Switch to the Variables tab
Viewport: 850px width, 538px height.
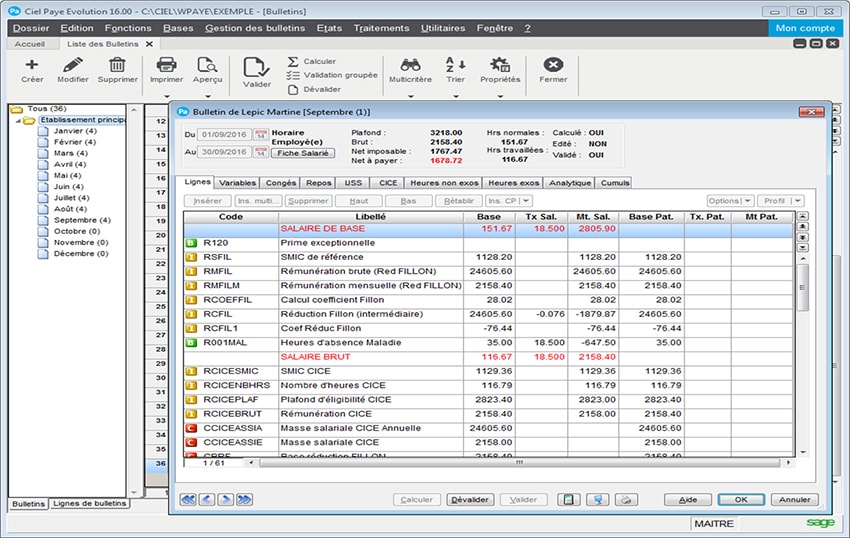click(237, 183)
